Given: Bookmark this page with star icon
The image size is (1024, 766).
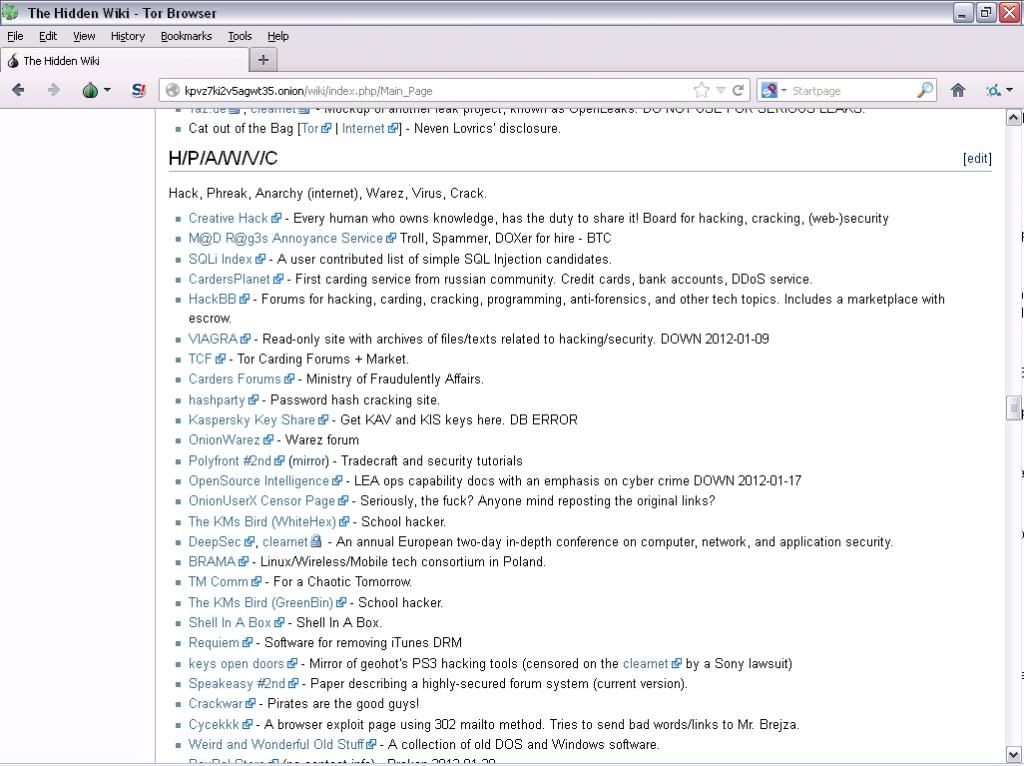Looking at the screenshot, I should [701, 90].
